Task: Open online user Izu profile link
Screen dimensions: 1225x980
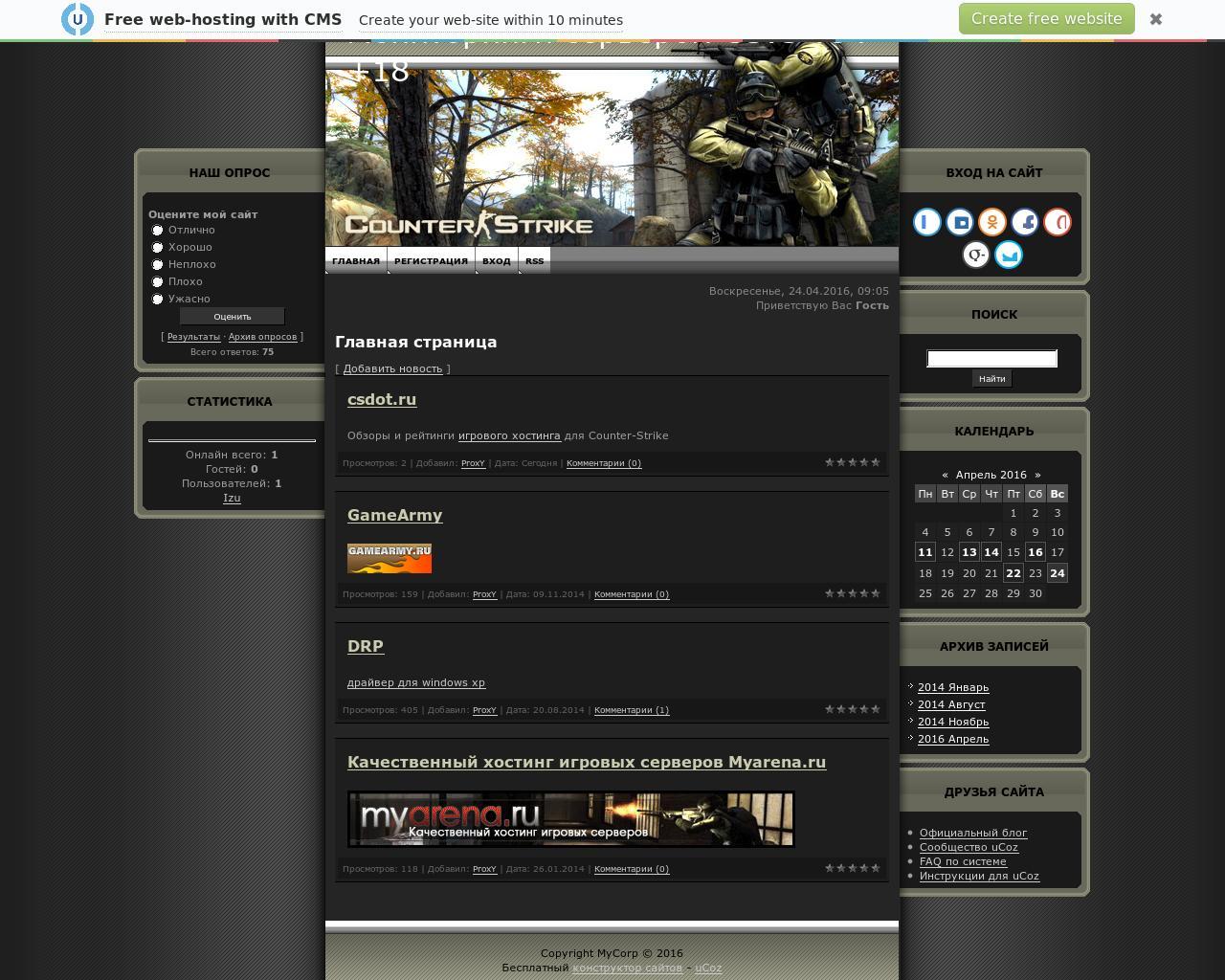Action: pos(232,498)
